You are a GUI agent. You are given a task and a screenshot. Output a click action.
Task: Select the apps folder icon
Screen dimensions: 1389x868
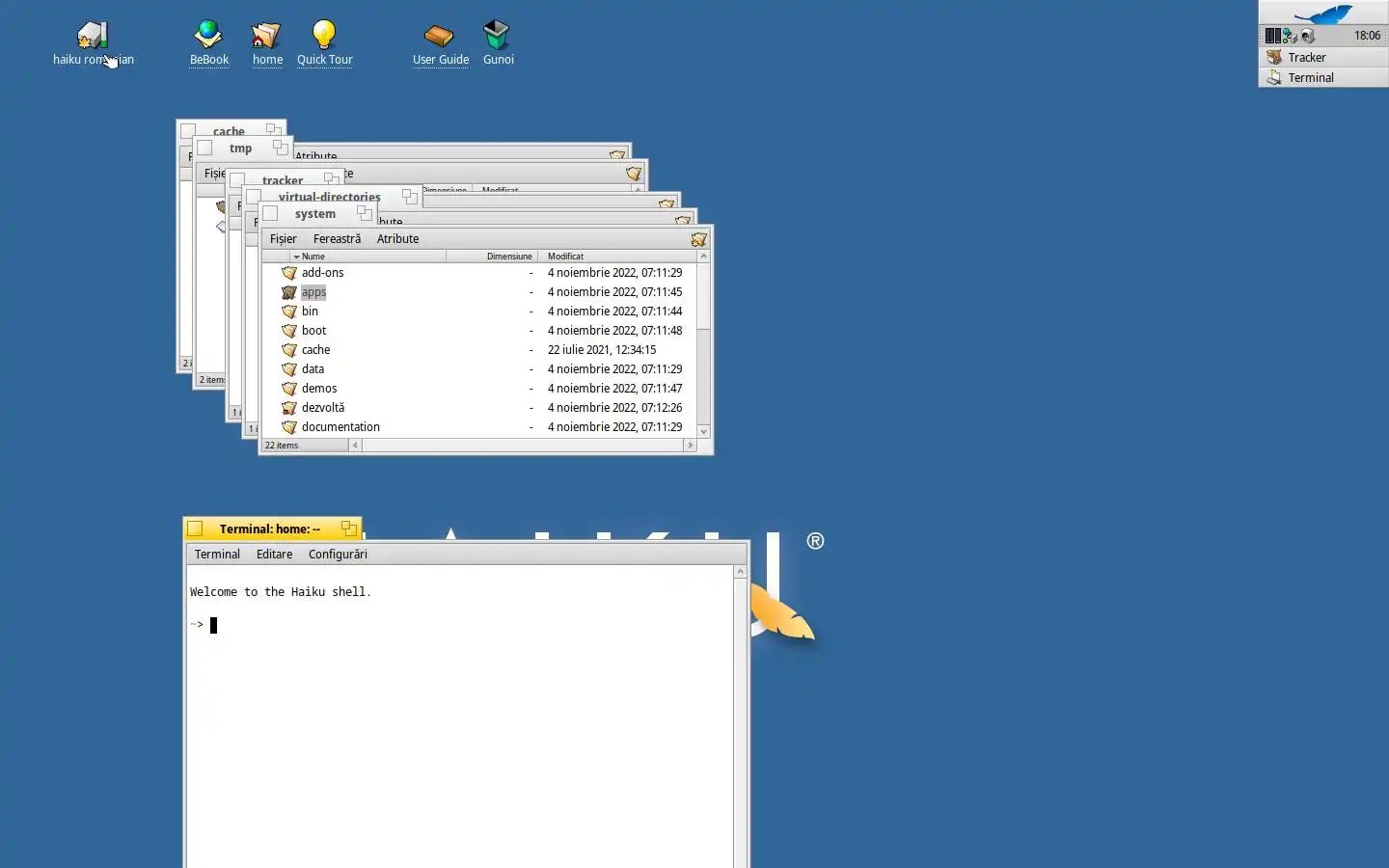pos(288,292)
